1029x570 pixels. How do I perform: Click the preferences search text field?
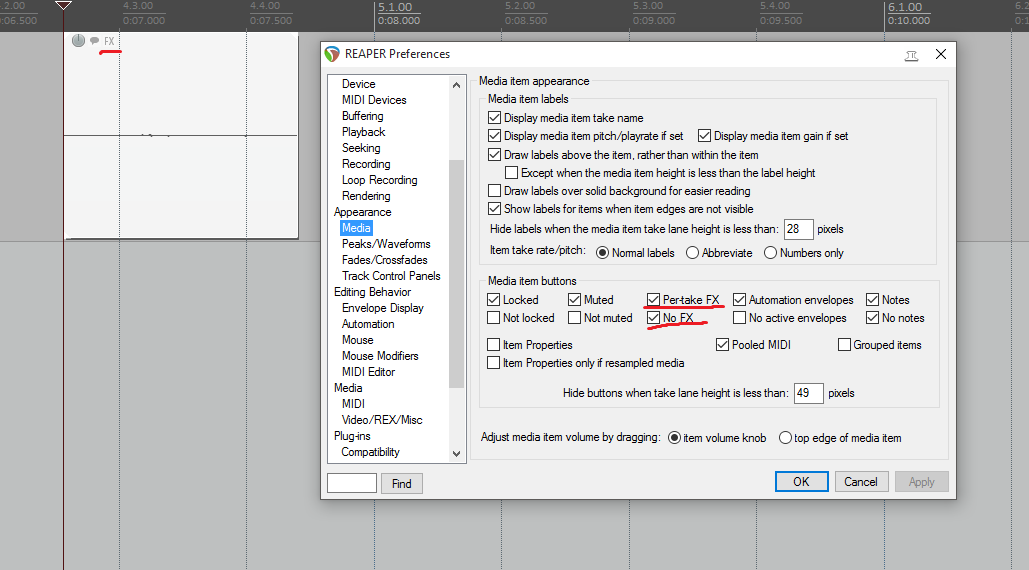click(352, 483)
